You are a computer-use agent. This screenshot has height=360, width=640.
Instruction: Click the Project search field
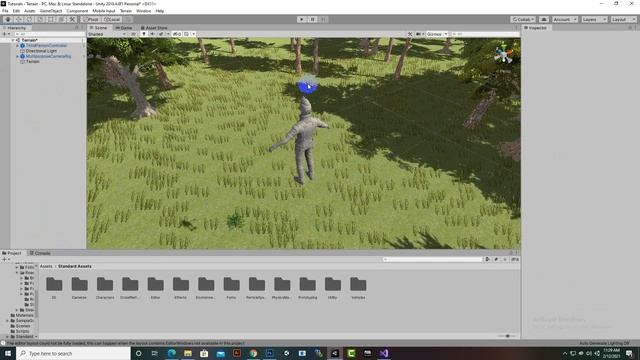click(x=433, y=260)
